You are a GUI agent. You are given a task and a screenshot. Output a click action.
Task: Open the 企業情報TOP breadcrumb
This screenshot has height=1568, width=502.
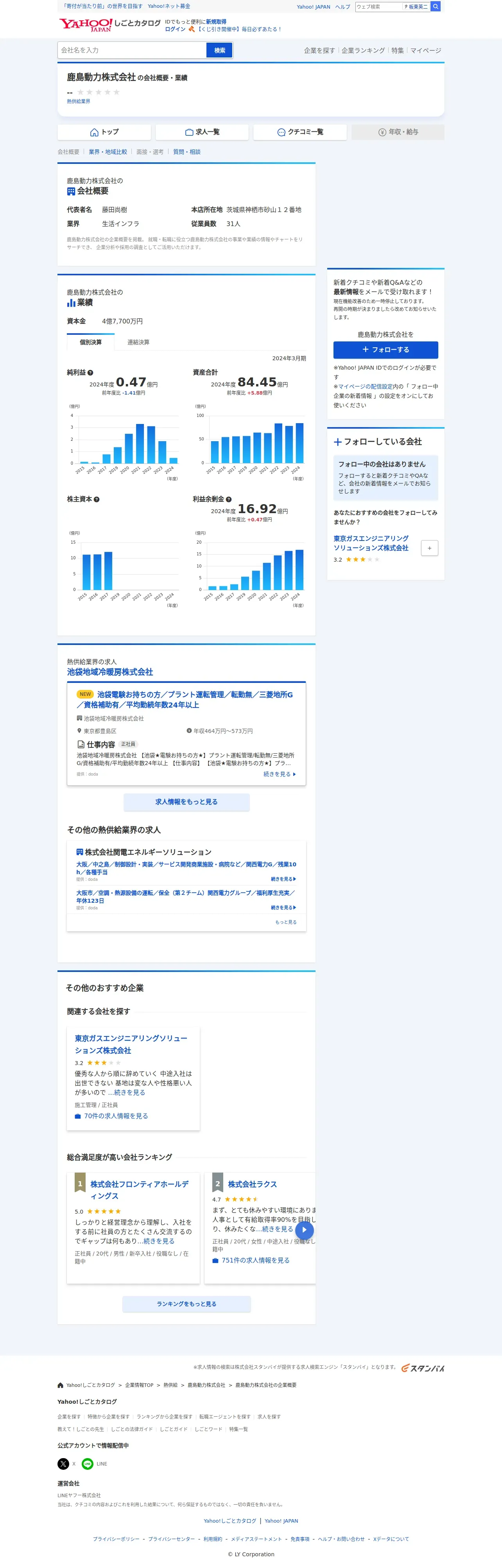(x=139, y=1385)
